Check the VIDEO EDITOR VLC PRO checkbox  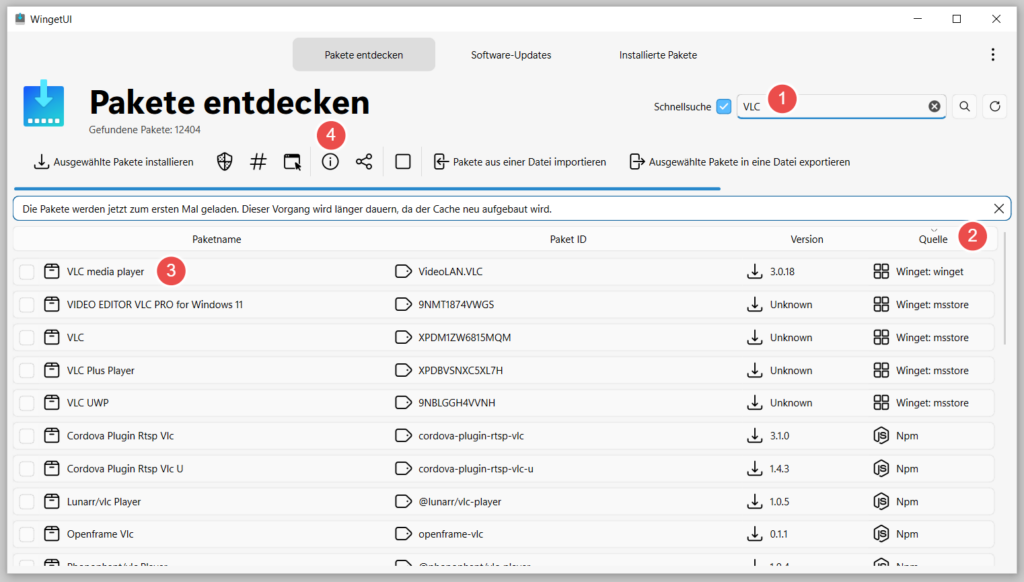point(27,304)
